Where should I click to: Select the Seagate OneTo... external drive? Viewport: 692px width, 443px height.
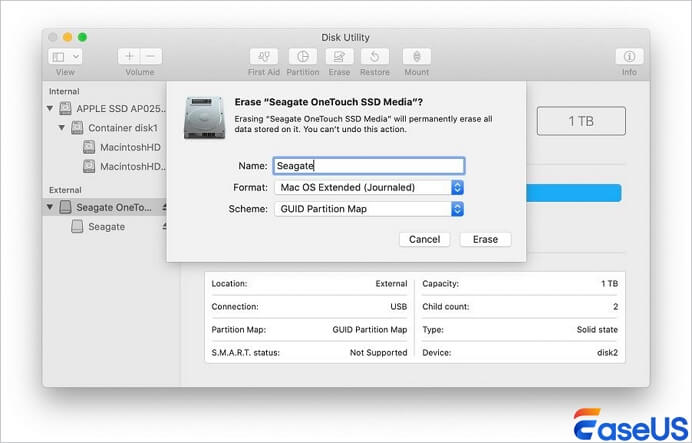(106, 207)
